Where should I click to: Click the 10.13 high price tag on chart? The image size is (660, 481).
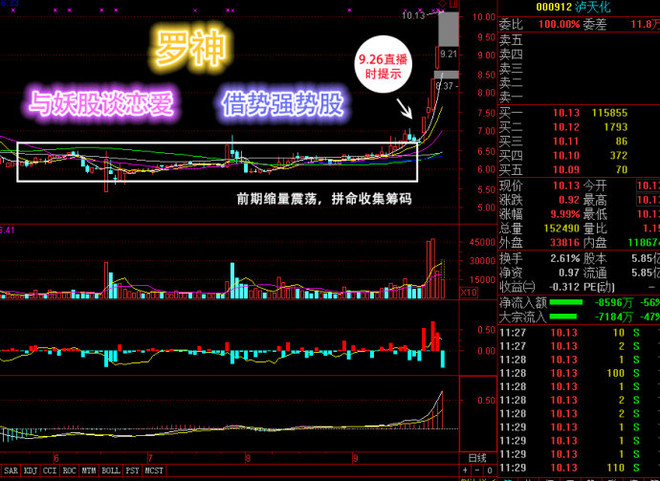(x=413, y=16)
